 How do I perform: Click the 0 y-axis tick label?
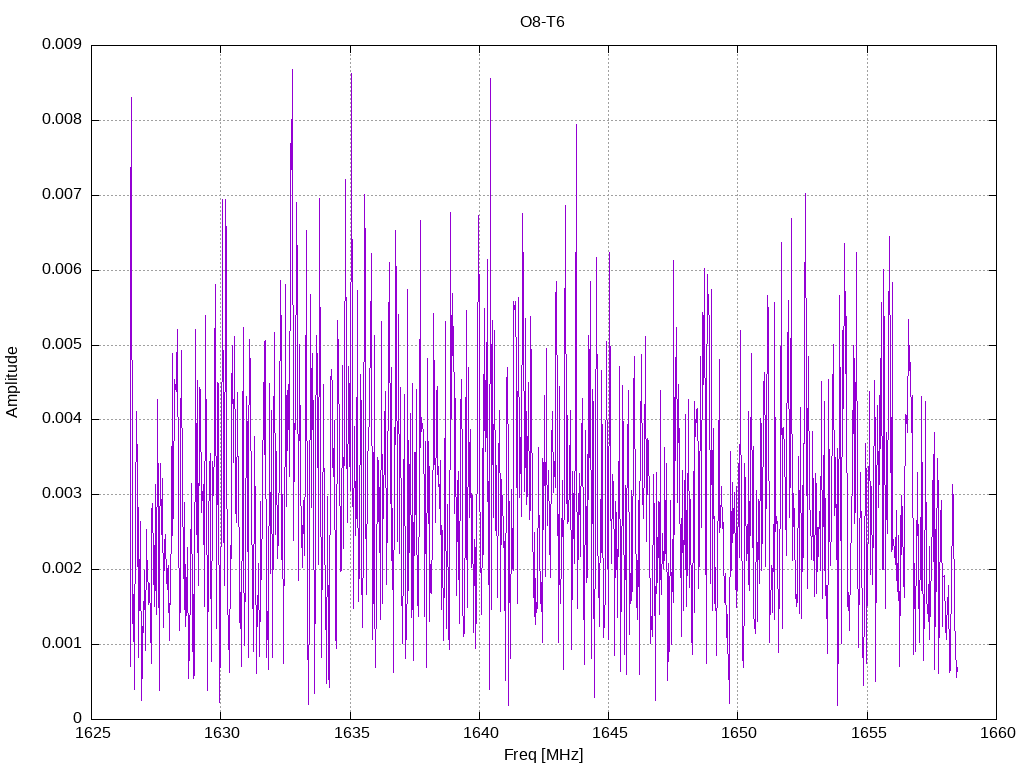(77, 718)
